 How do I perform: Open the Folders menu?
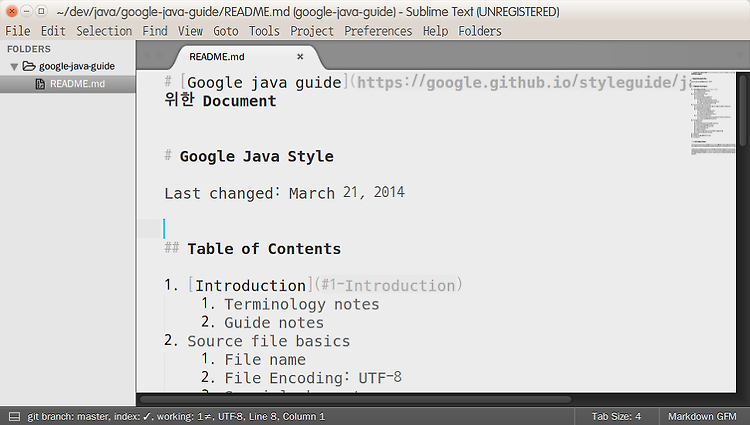[x=480, y=31]
